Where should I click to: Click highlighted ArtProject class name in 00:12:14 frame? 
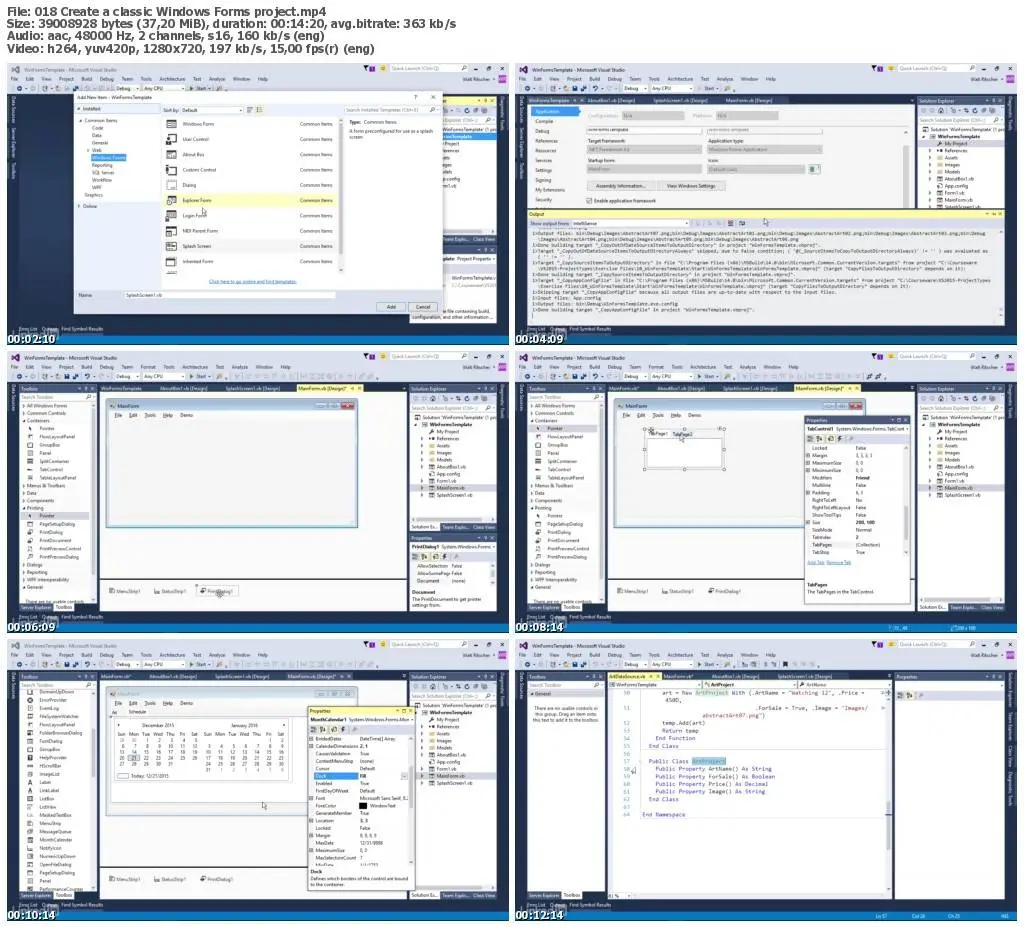(709, 762)
